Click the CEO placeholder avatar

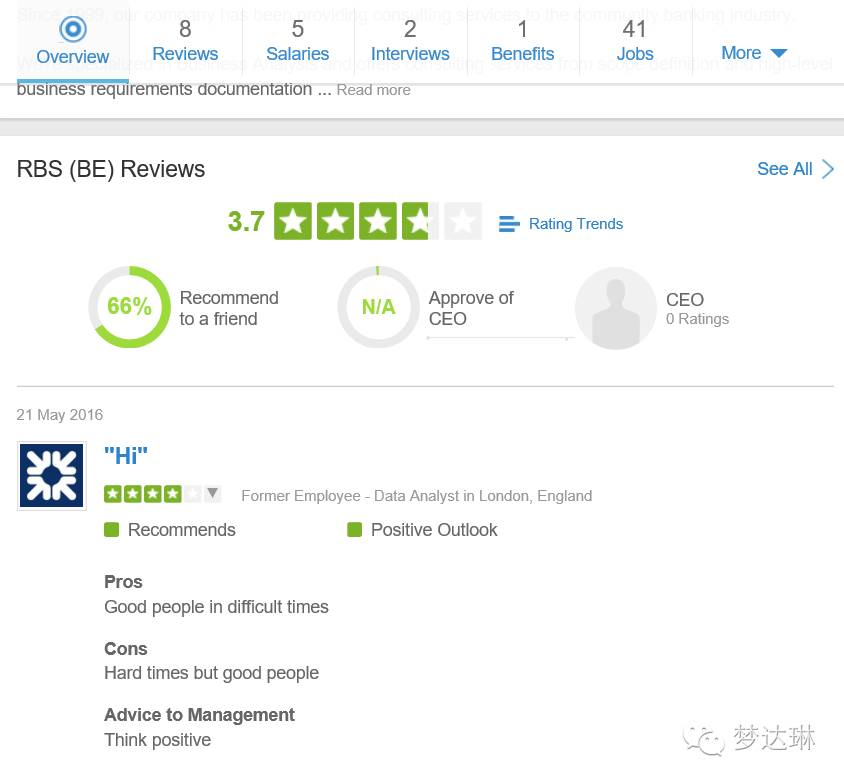(x=616, y=308)
